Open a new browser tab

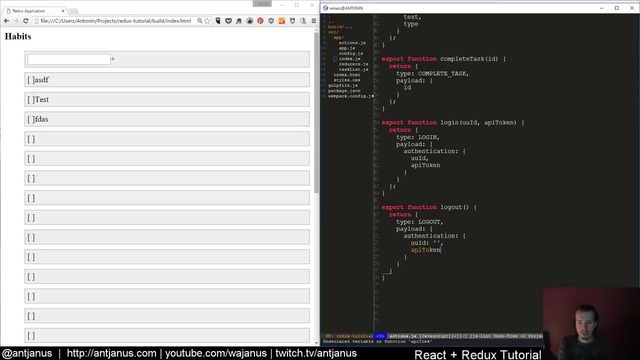pos(73,11)
